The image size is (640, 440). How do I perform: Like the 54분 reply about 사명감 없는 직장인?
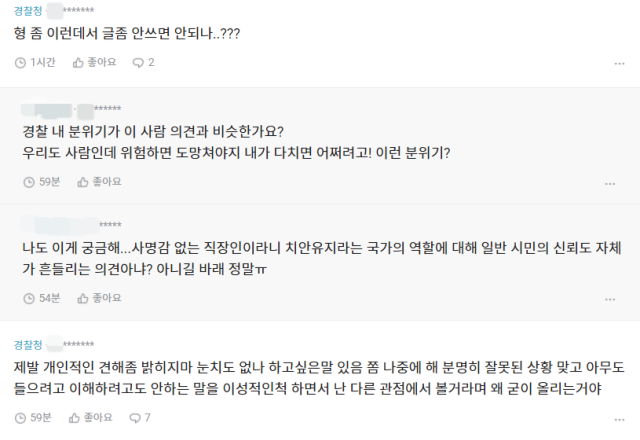[99, 298]
